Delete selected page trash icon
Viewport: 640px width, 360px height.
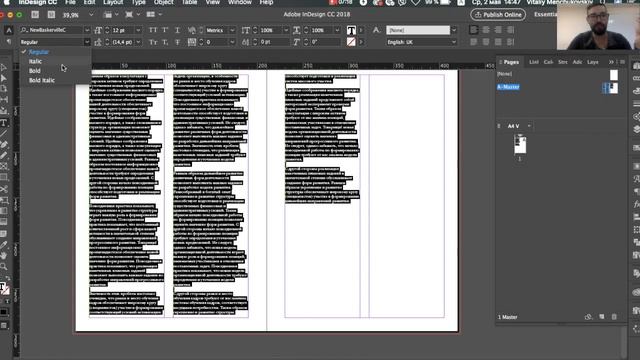[x=614, y=317]
